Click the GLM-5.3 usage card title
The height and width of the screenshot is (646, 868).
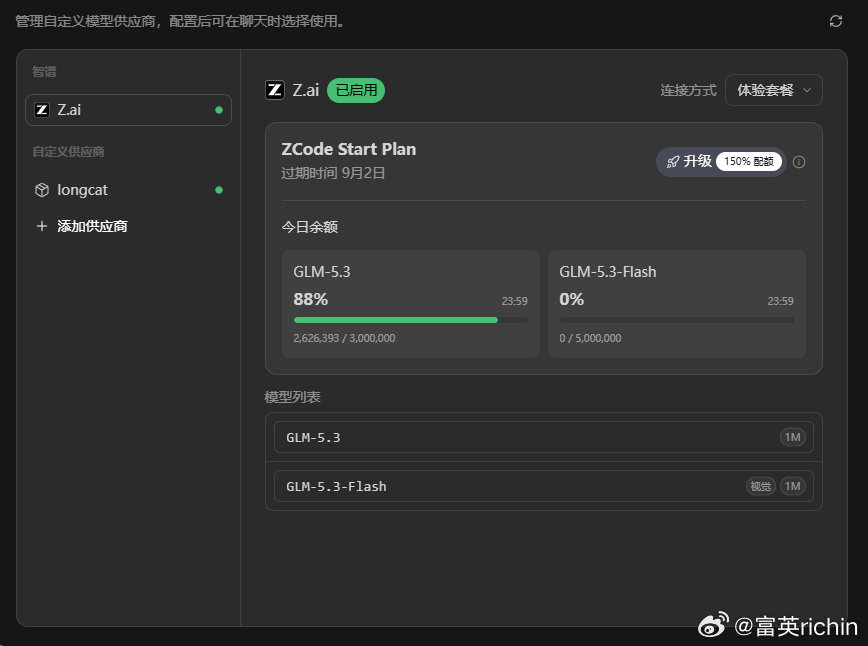coord(322,272)
